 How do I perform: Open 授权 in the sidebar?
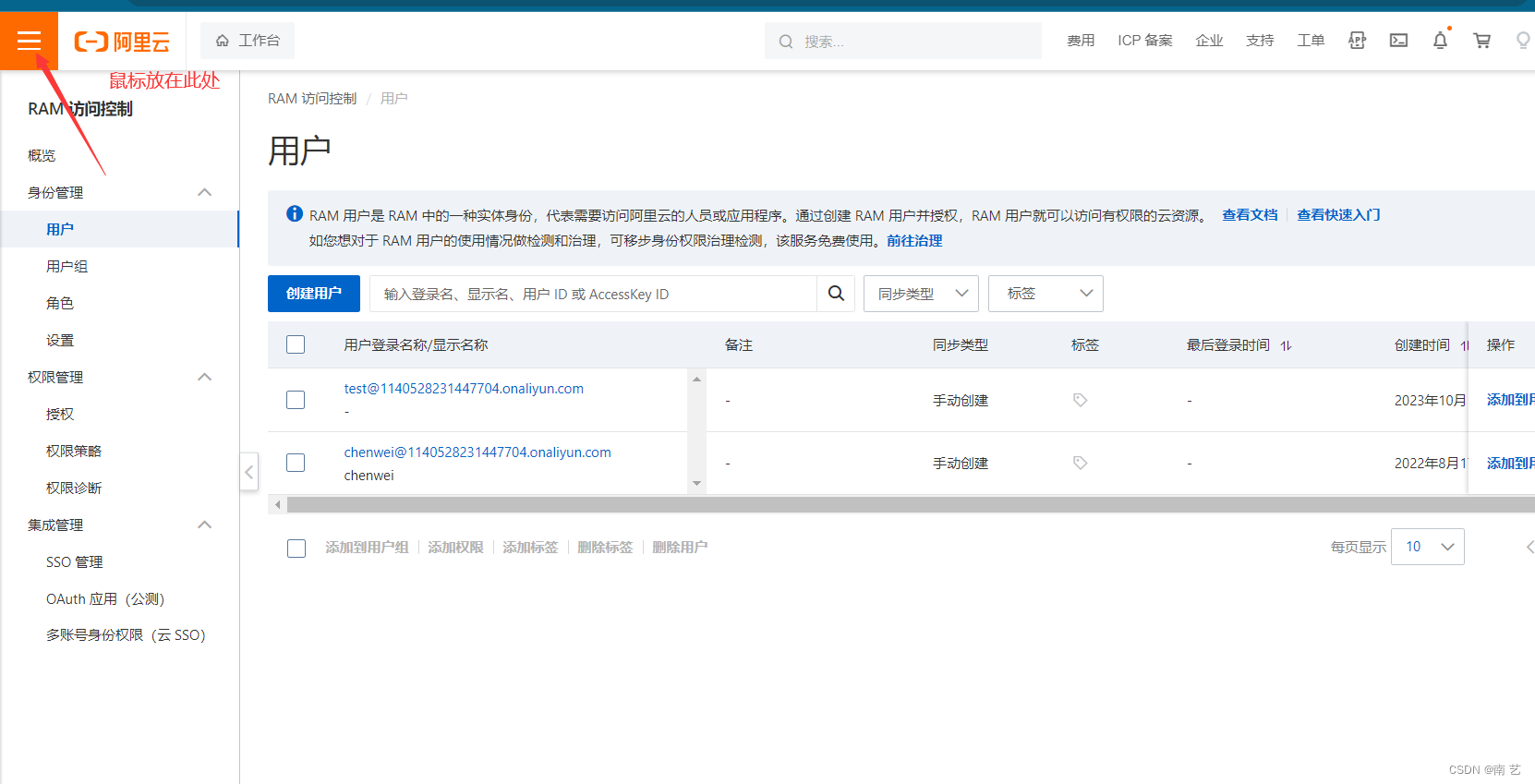60,414
